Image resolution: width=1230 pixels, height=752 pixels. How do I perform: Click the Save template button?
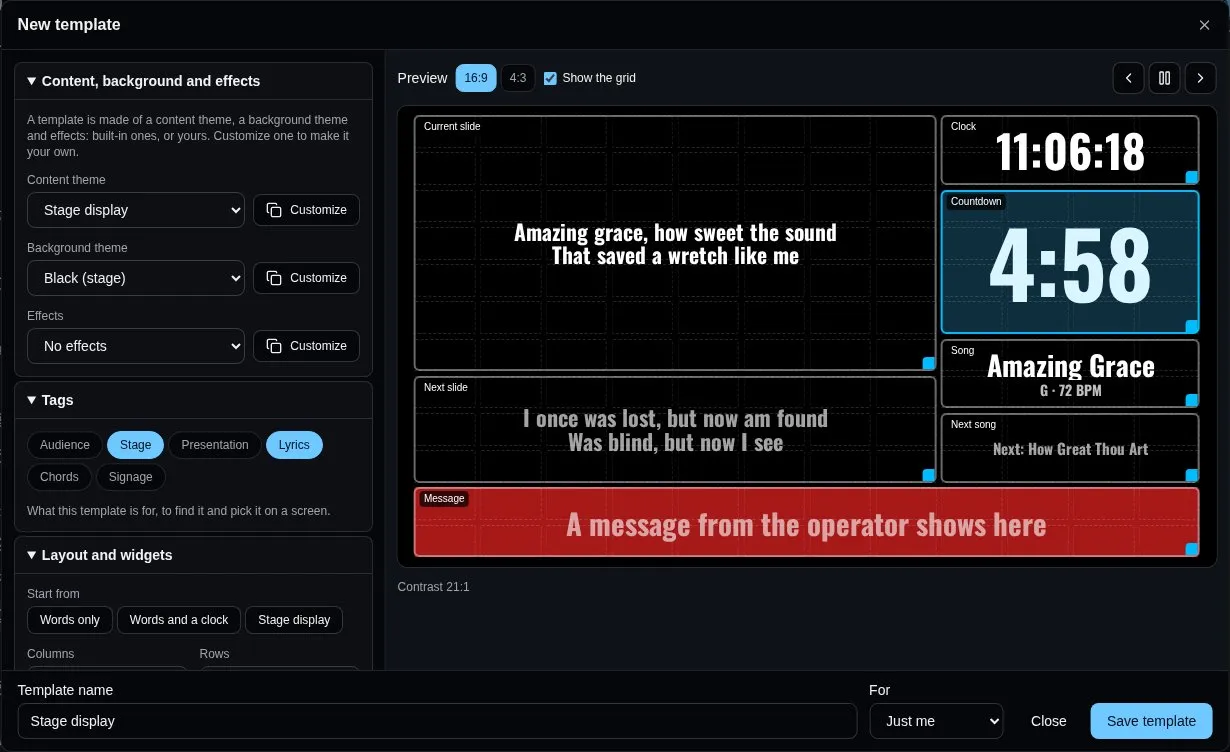click(1151, 721)
